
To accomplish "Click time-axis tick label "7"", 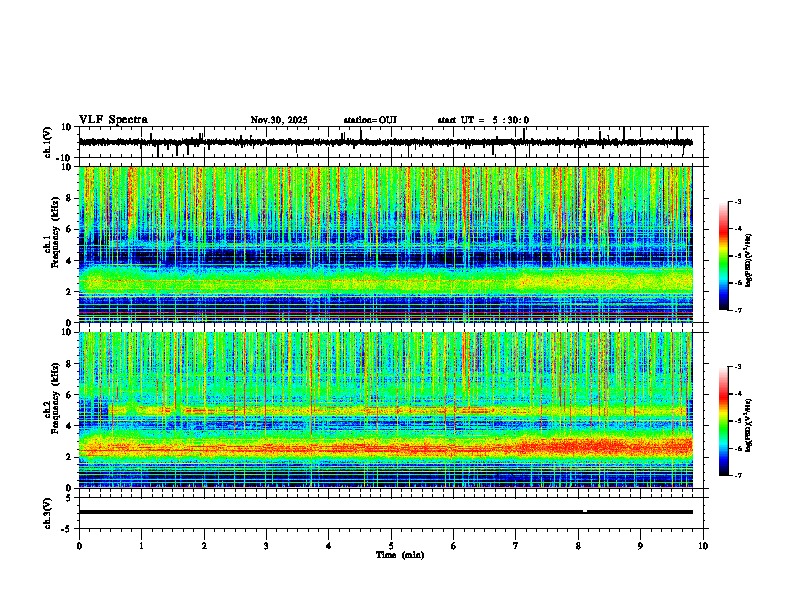I will [516, 546].
